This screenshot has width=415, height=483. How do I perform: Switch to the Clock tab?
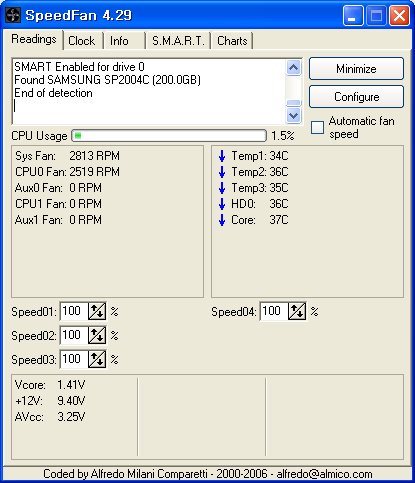tap(82, 41)
